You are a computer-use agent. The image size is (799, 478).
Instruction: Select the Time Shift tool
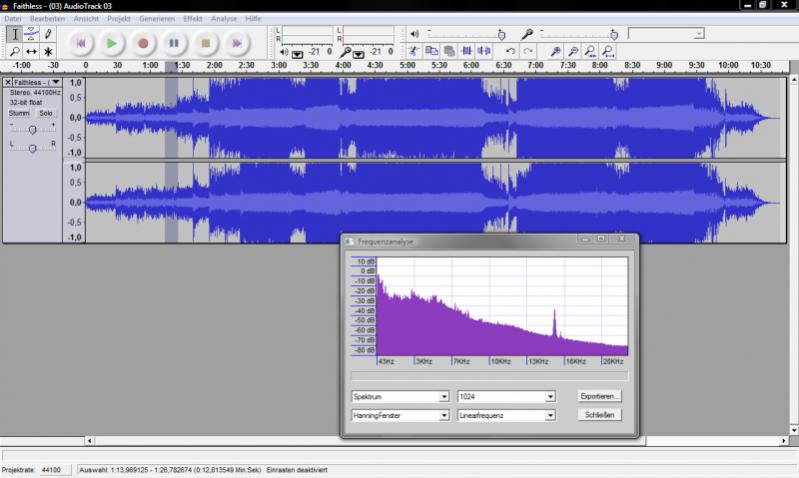[x=31, y=51]
